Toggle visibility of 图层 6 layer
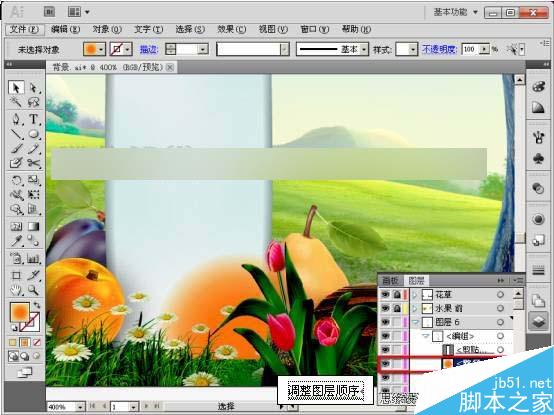 tap(385, 322)
